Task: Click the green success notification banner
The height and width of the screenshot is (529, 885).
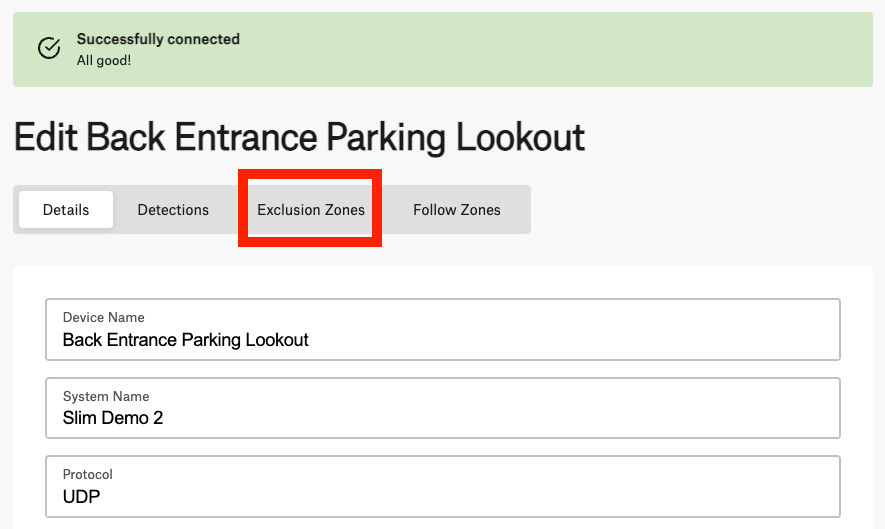Action: click(x=443, y=50)
